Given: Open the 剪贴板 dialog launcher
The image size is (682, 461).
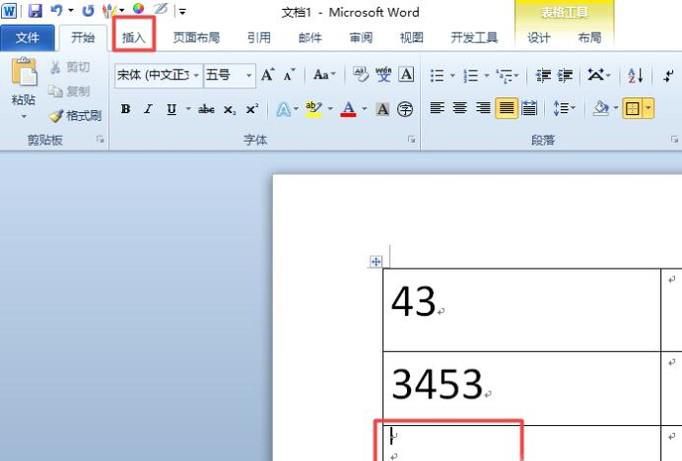Looking at the screenshot, I should [100, 140].
